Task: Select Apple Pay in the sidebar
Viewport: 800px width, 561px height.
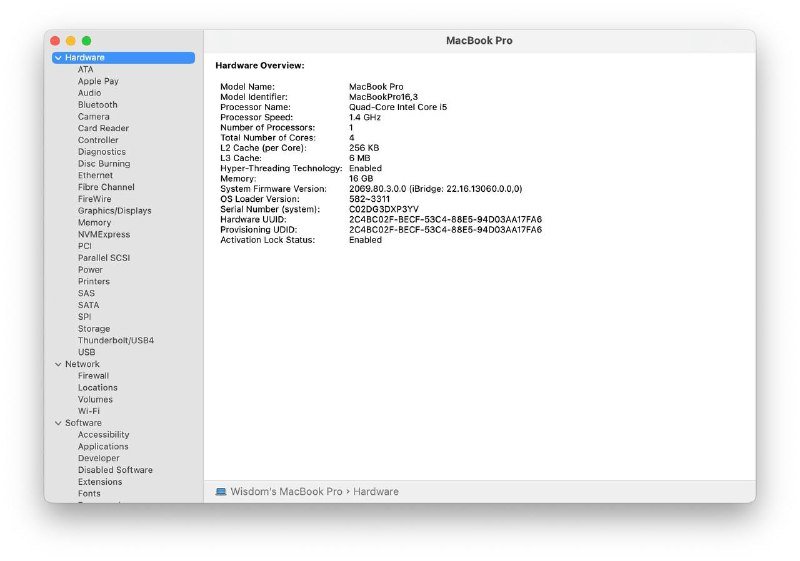Action: [x=98, y=81]
